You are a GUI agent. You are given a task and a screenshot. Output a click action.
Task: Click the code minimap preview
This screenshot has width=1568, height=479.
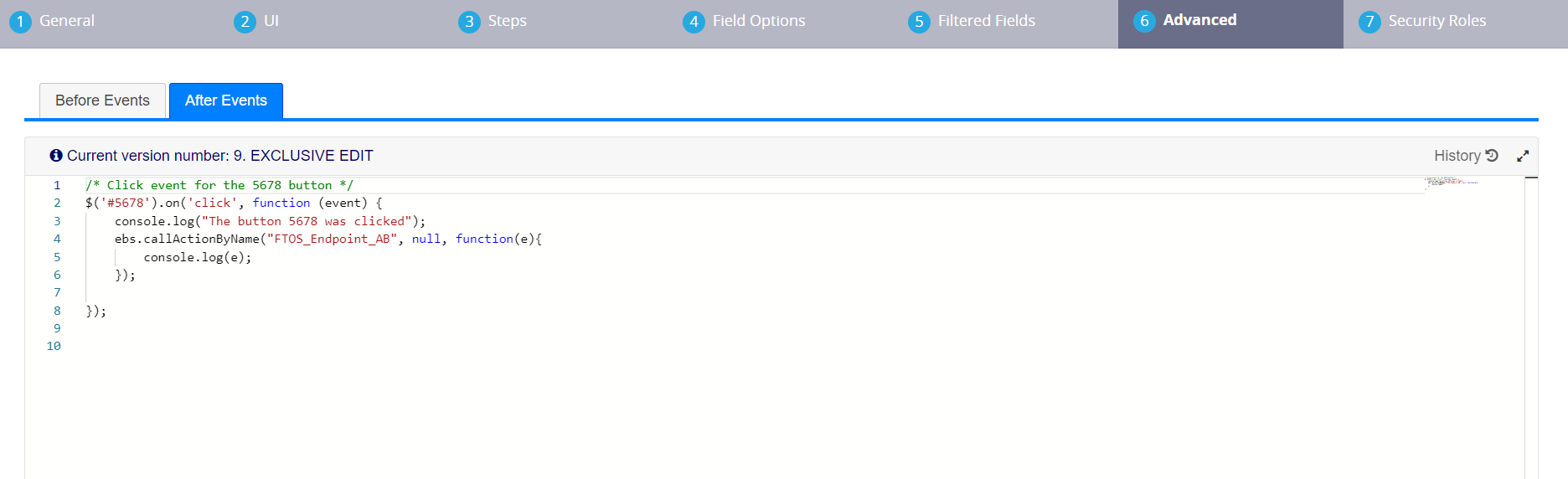point(1451,182)
